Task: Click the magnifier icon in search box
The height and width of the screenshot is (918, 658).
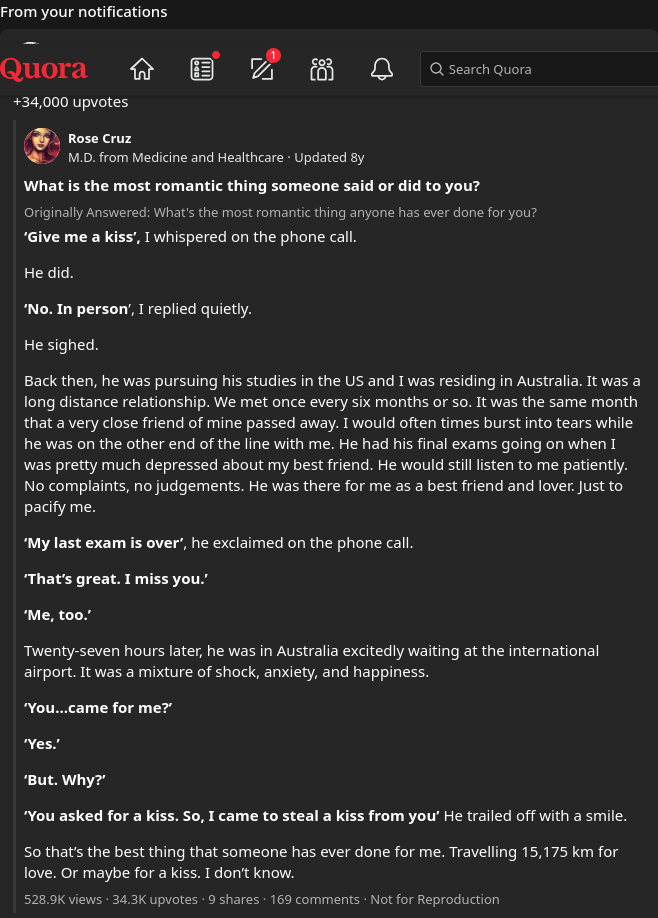Action: [437, 69]
